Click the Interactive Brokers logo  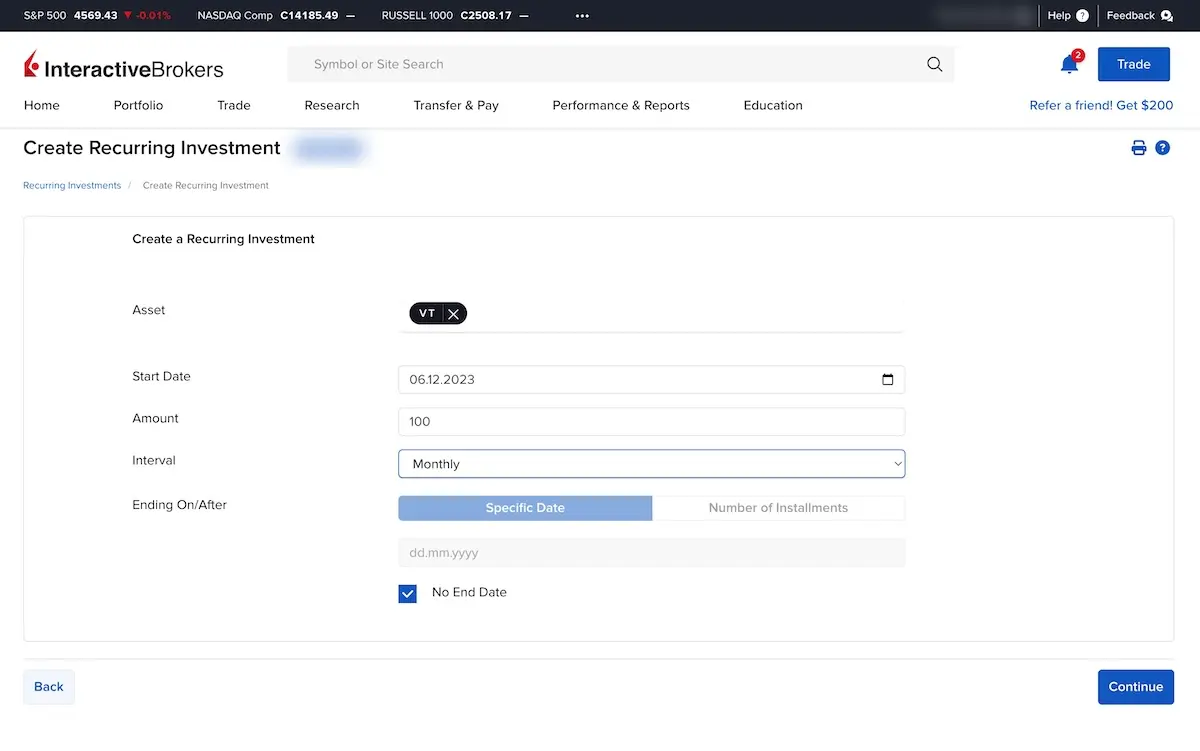tap(124, 66)
